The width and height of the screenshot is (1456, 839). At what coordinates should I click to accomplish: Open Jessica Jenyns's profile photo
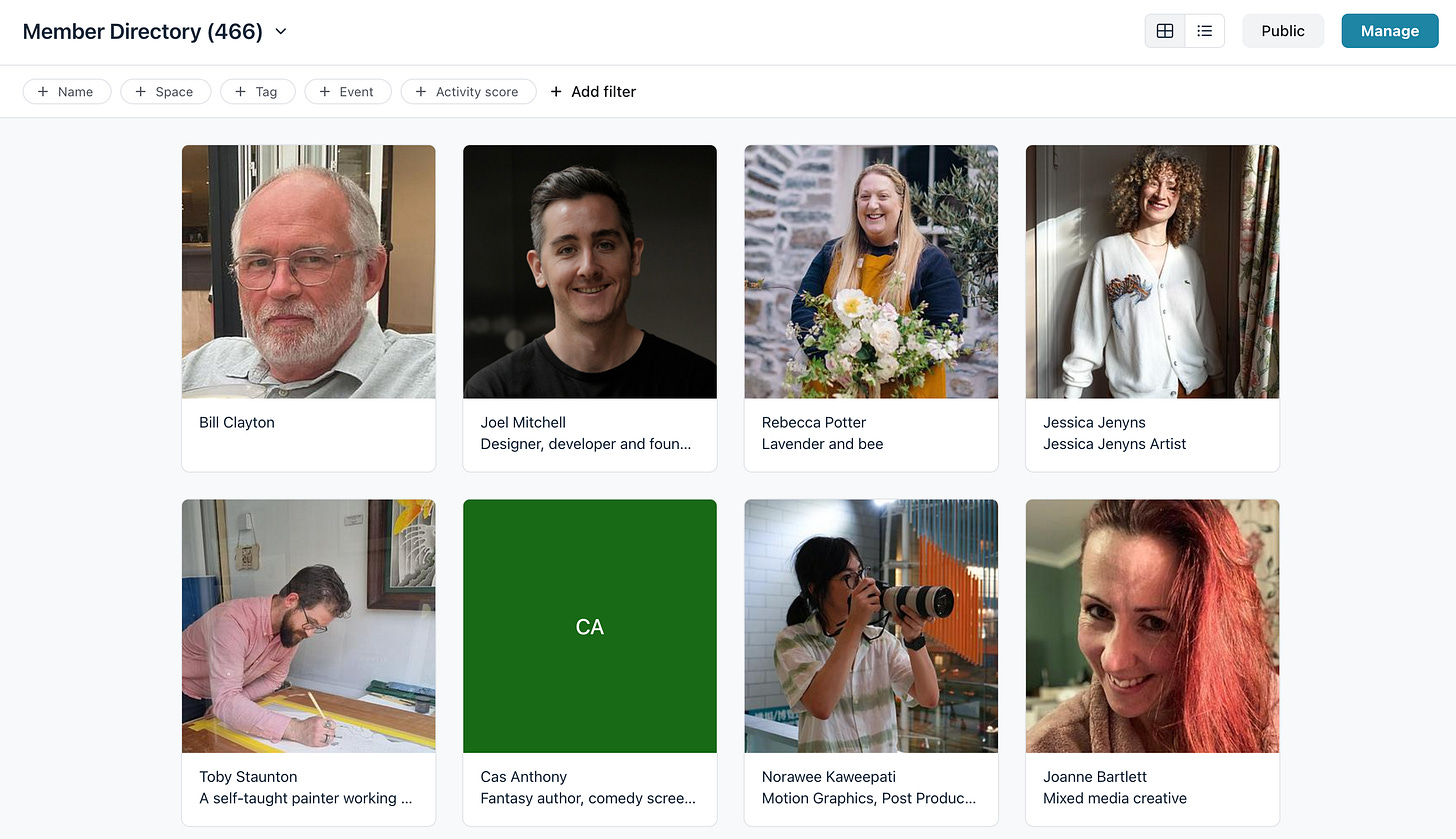click(1153, 272)
